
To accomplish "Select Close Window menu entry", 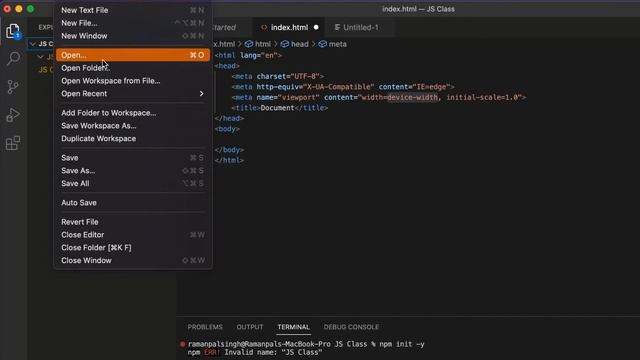I will 133,260.
